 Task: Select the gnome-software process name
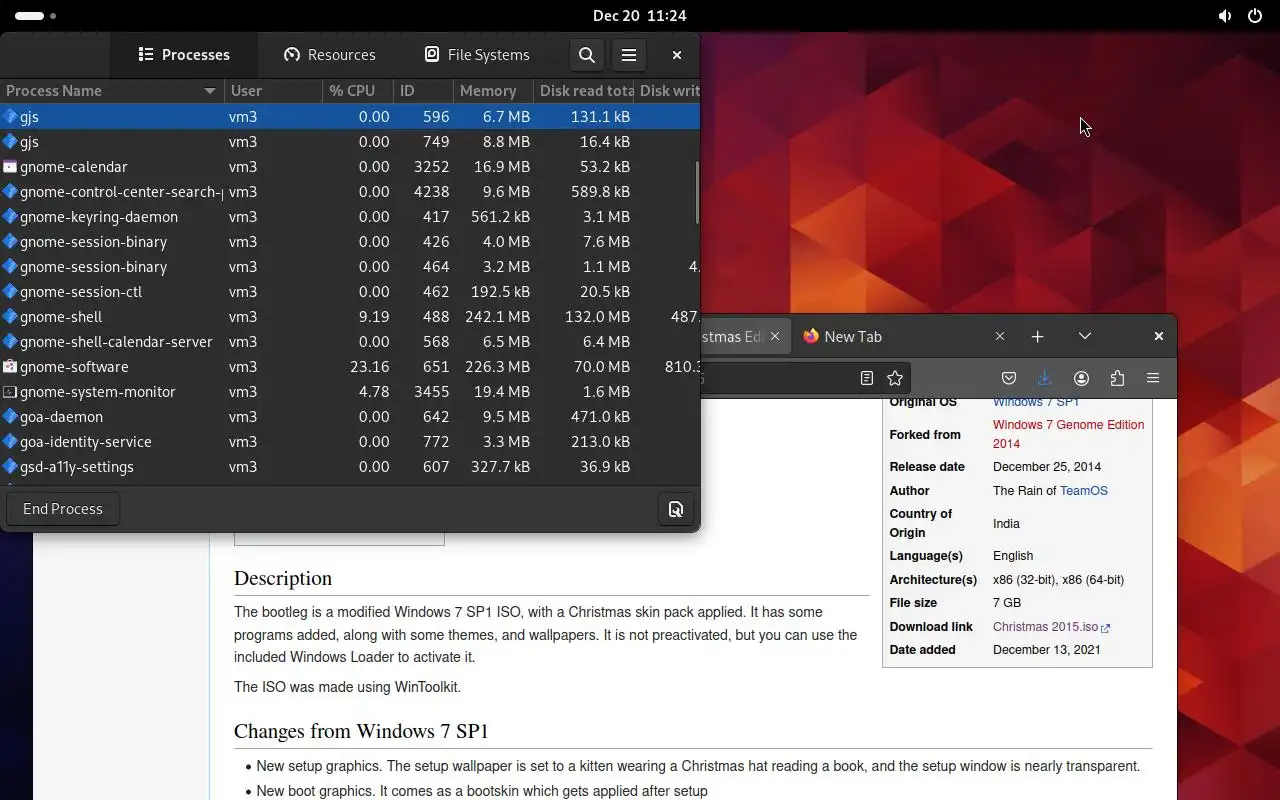(x=74, y=367)
